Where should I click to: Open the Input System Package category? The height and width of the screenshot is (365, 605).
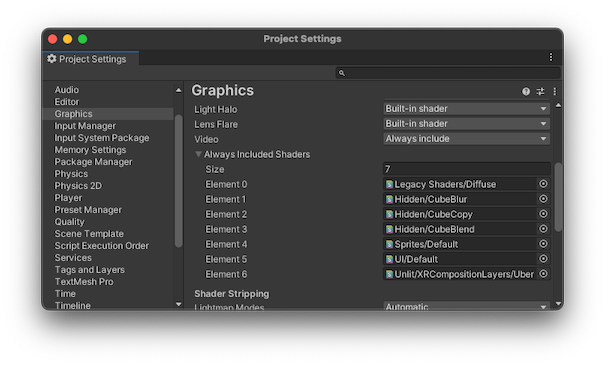coord(102,138)
